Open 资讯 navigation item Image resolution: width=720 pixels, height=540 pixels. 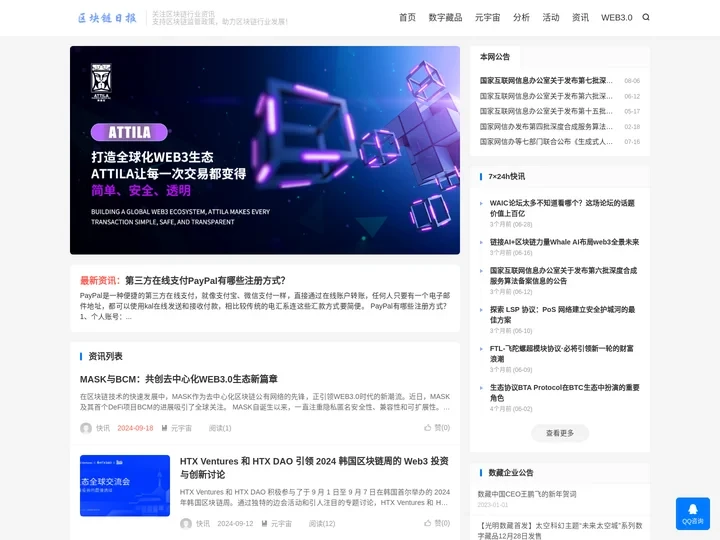(580, 17)
